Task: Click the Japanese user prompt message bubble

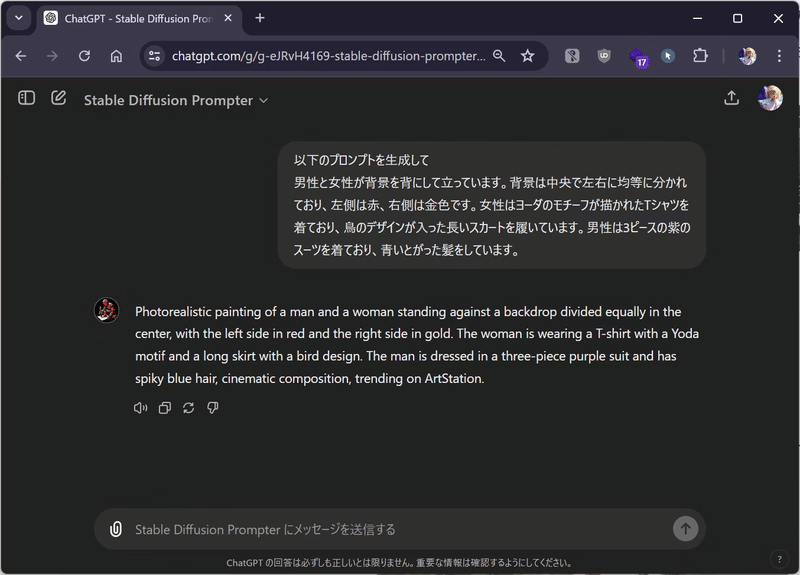Action: click(x=492, y=205)
